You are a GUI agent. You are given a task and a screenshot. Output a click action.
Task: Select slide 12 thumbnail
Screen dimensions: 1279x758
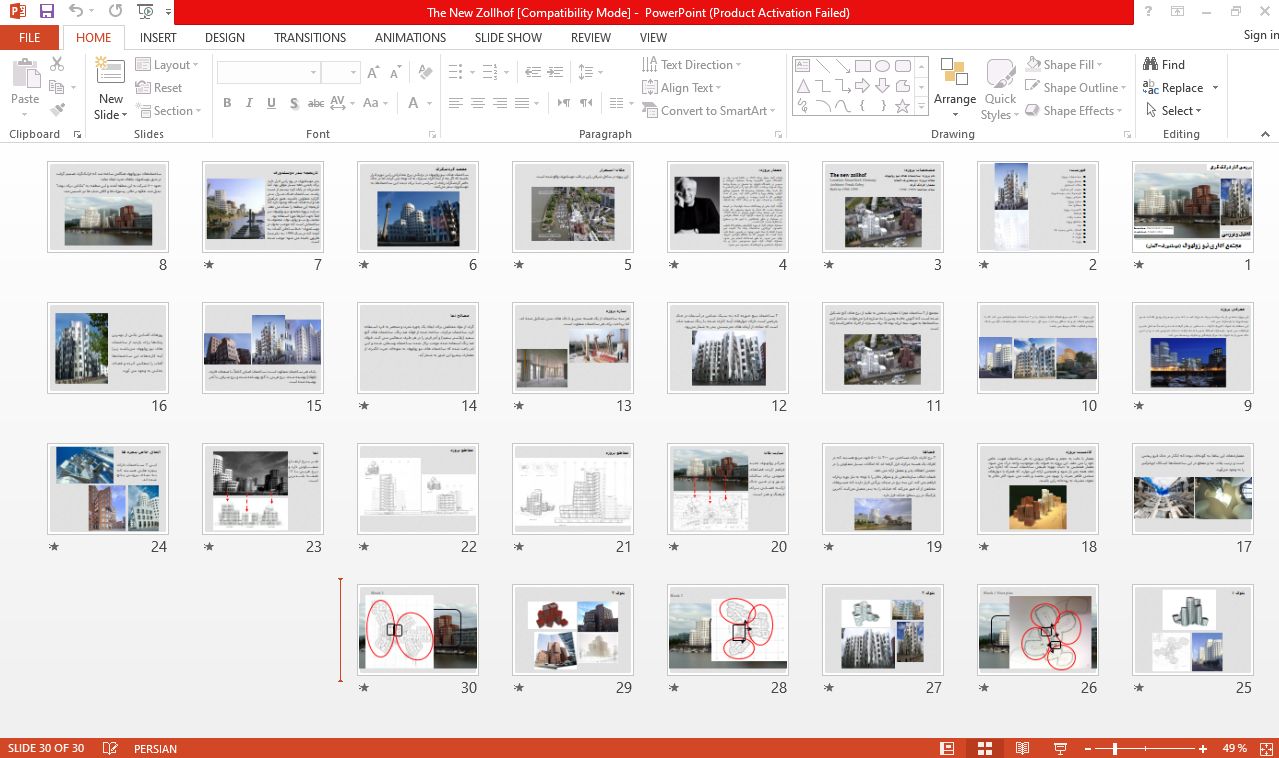(x=728, y=347)
